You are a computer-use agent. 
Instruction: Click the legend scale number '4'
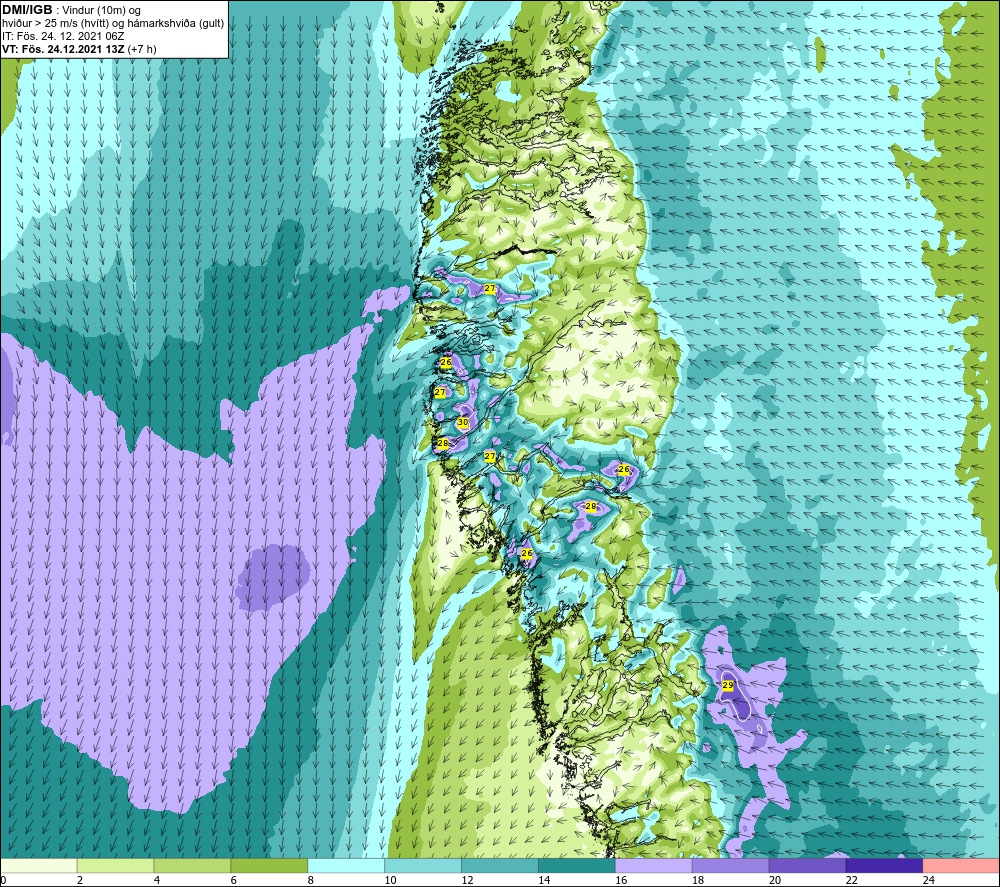157,880
